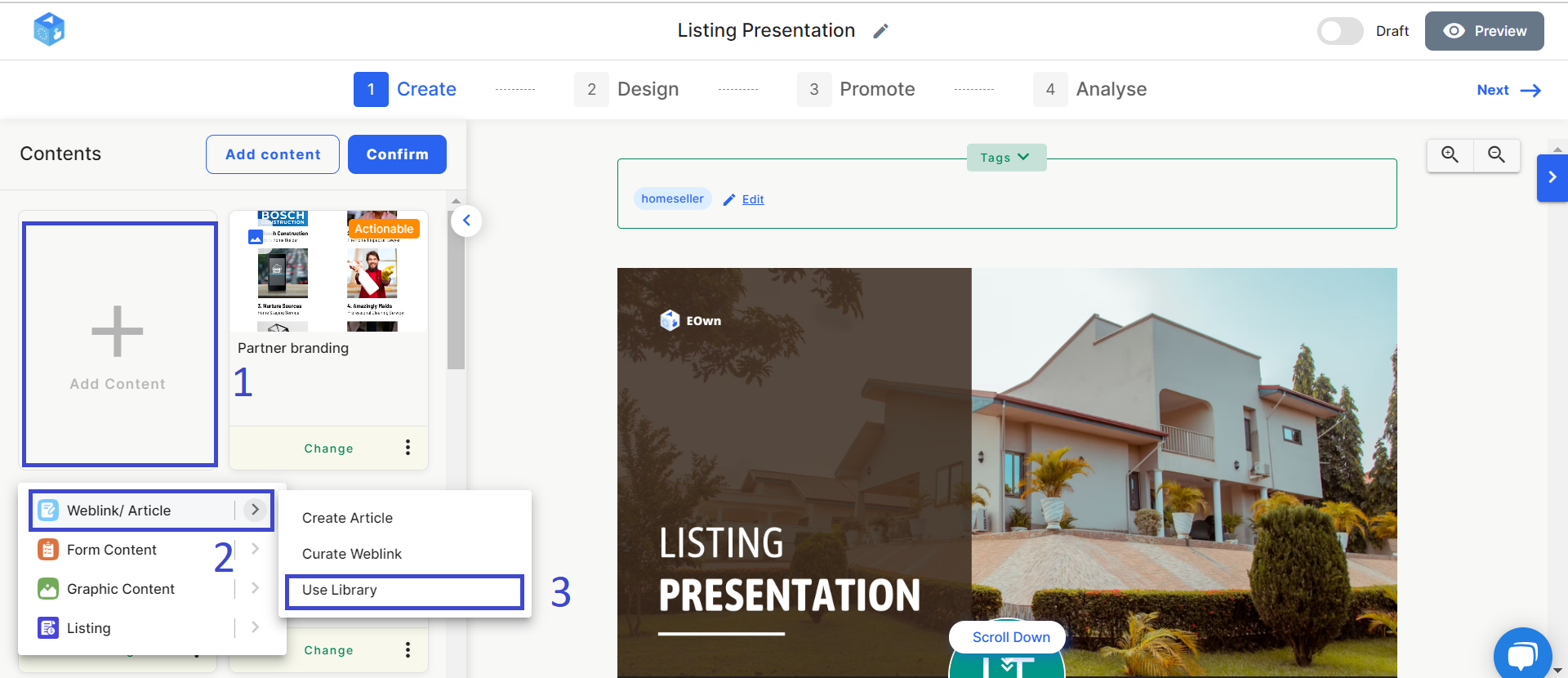1568x678 pixels.
Task: Click the Add content button
Action: tap(273, 154)
